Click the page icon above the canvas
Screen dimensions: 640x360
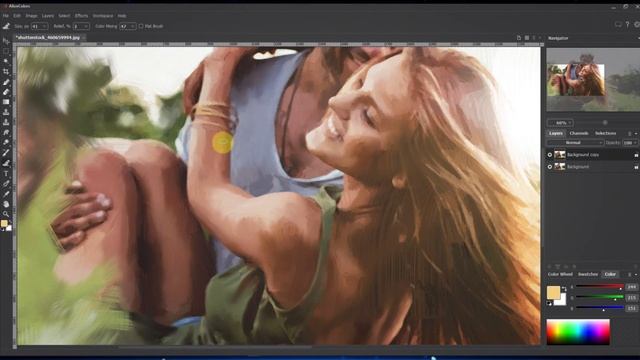pyautogui.click(x=519, y=38)
